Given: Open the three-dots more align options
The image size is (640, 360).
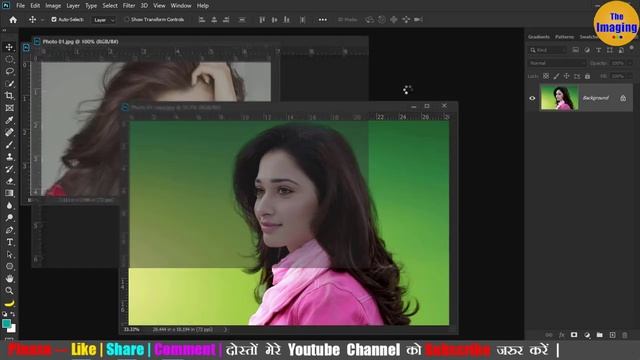Looking at the screenshot, I should point(322,20).
